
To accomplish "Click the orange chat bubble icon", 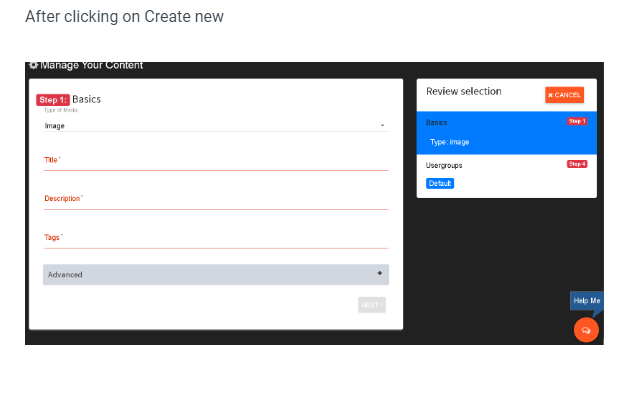I will click(x=586, y=330).
